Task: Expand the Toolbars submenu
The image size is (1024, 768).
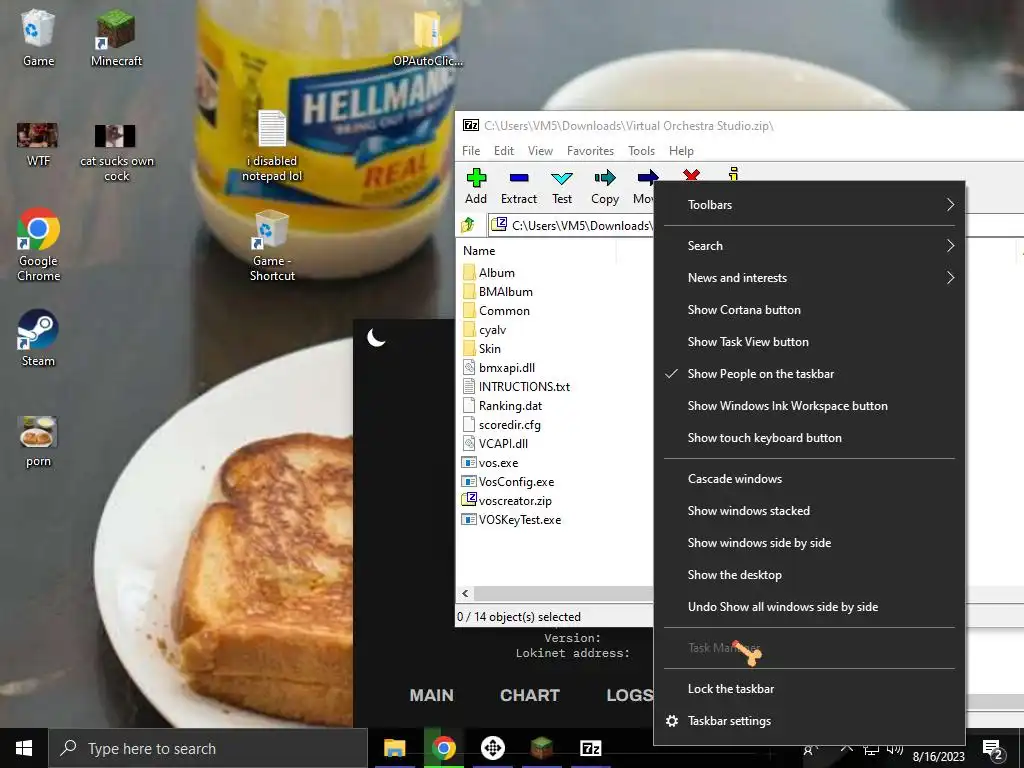Action: click(809, 204)
